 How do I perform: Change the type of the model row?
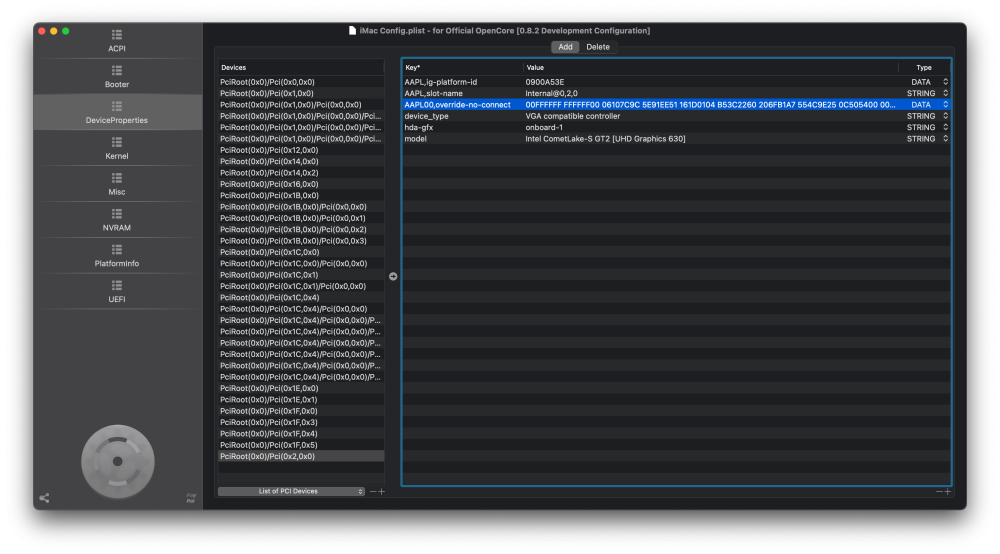(x=929, y=139)
